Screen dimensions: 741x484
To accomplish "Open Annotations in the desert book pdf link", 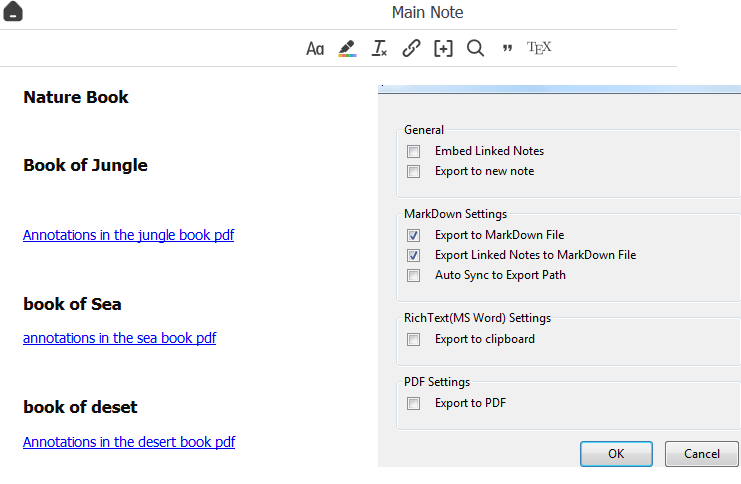I will click(x=129, y=442).
